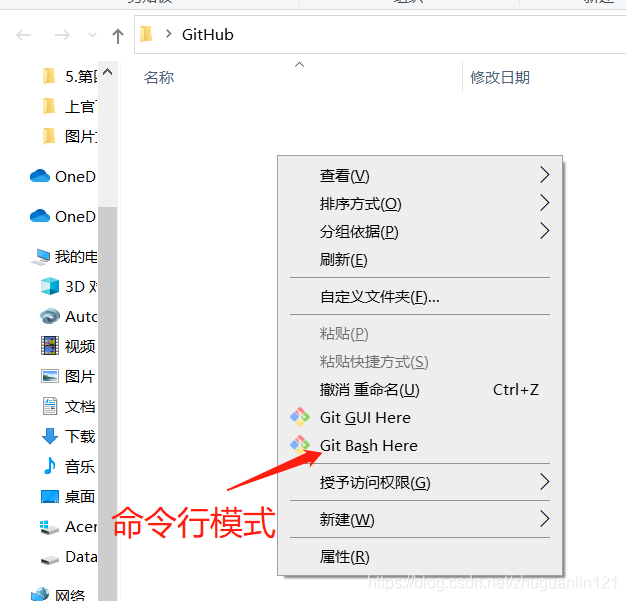Sort by the 修改日期 column header
The width and height of the screenshot is (626, 601).
pyautogui.click(x=499, y=77)
